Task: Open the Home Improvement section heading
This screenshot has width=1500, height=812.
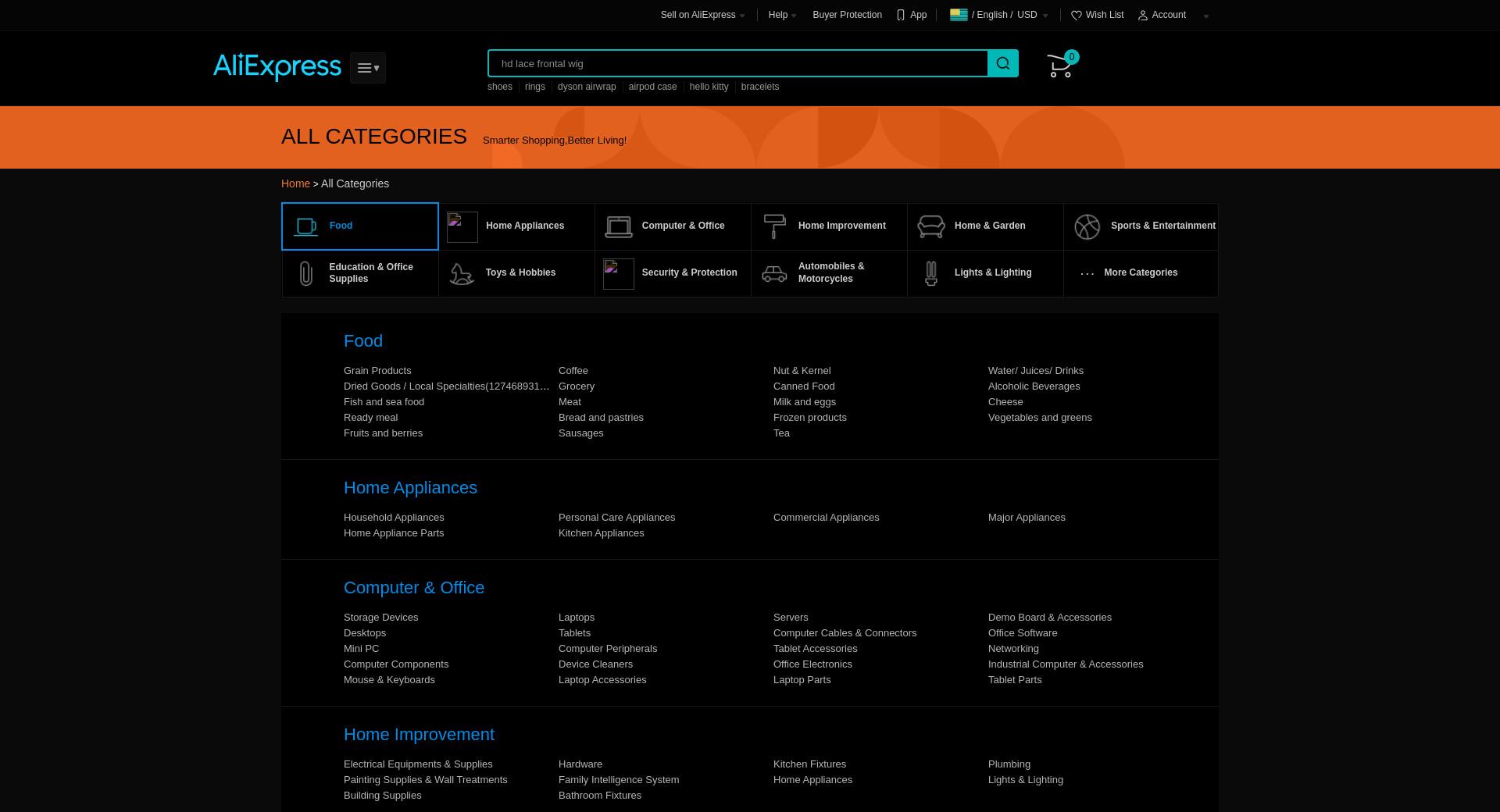Action: click(x=419, y=735)
